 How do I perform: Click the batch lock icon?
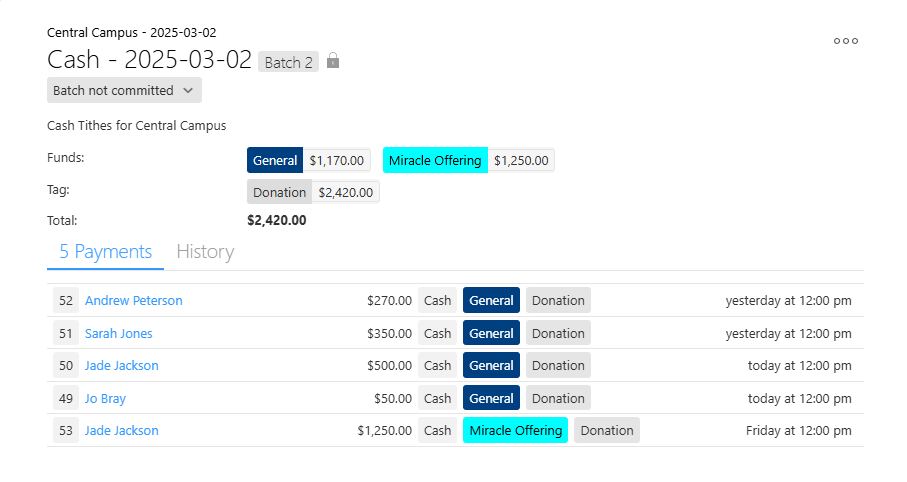(333, 60)
